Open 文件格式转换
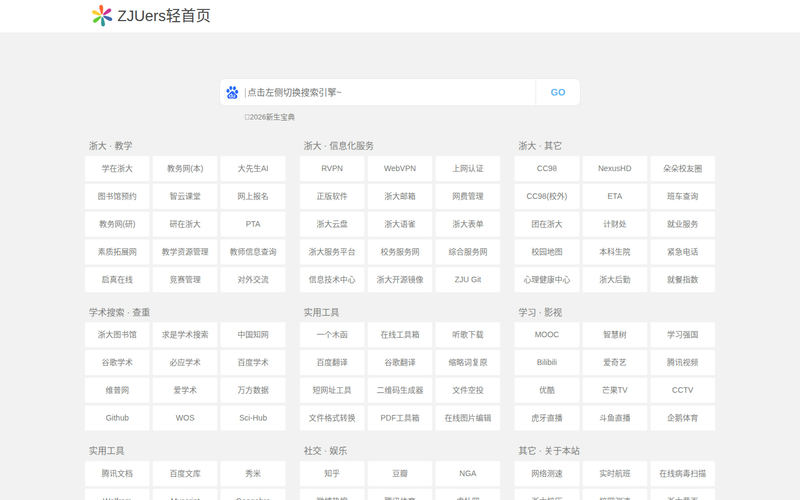Viewport: 800px width, 500px height. point(332,418)
